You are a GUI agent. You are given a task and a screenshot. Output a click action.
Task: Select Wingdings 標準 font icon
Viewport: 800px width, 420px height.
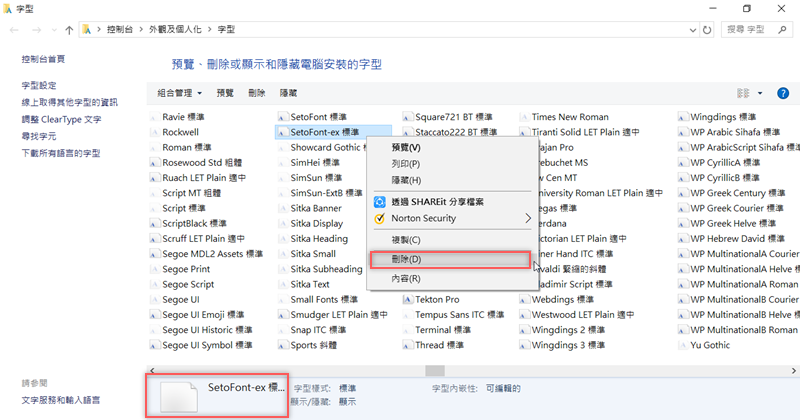point(682,117)
